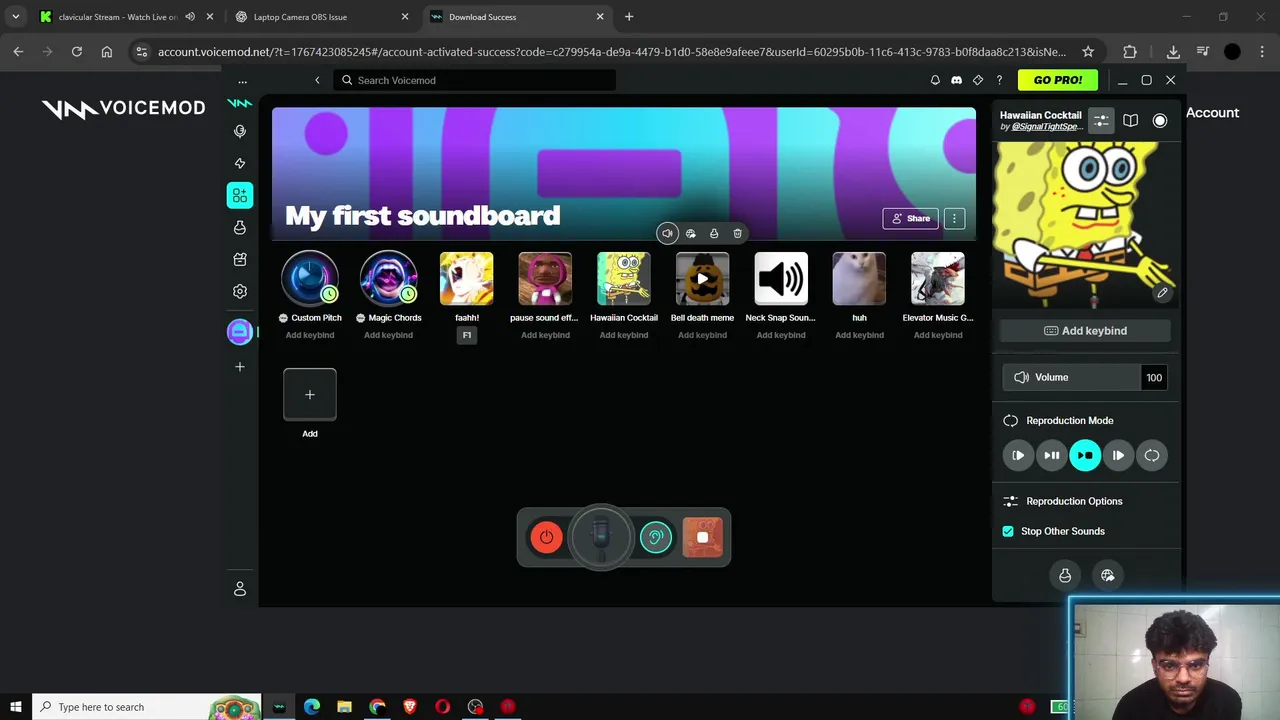Toggle the red power button in bottom bar

[546, 537]
